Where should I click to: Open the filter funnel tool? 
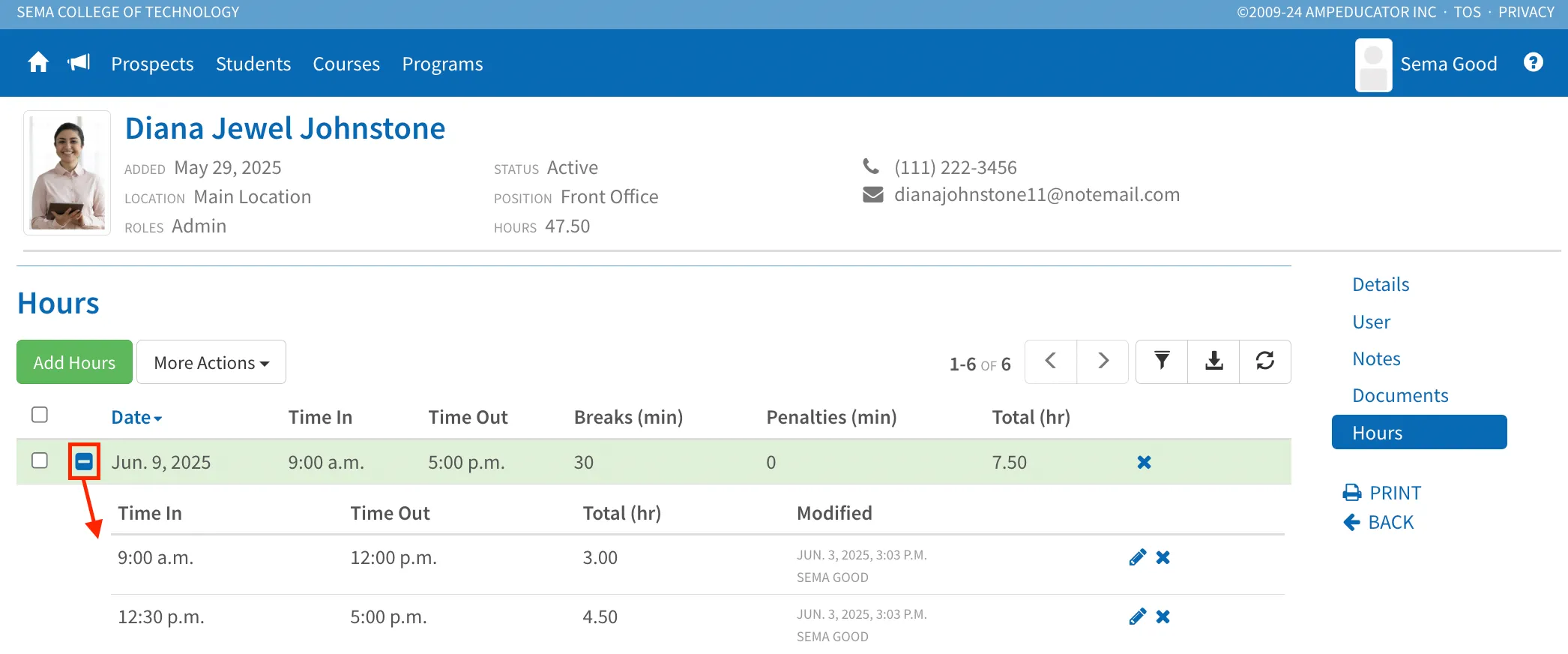(1162, 361)
